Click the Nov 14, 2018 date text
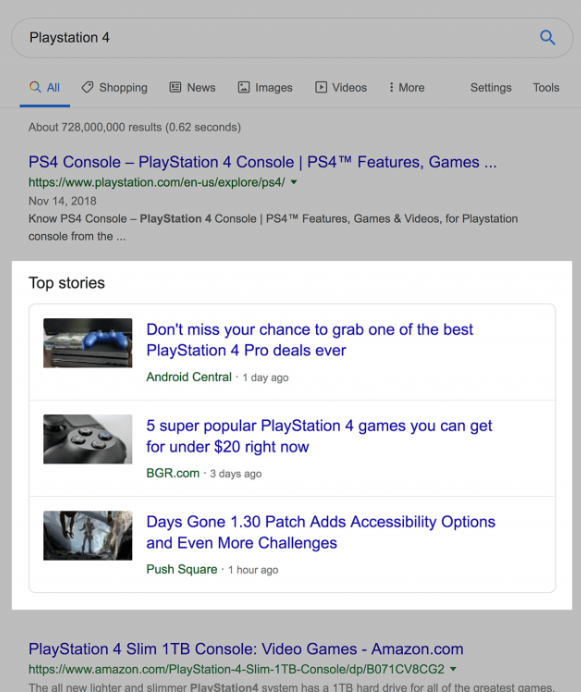This screenshot has height=692, width=581. pyautogui.click(x=62, y=201)
